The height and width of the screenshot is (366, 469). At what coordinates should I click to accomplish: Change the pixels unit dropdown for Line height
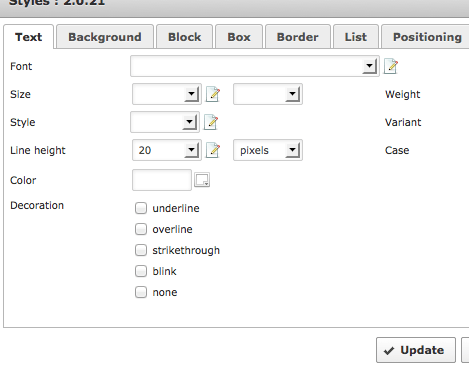click(x=268, y=150)
